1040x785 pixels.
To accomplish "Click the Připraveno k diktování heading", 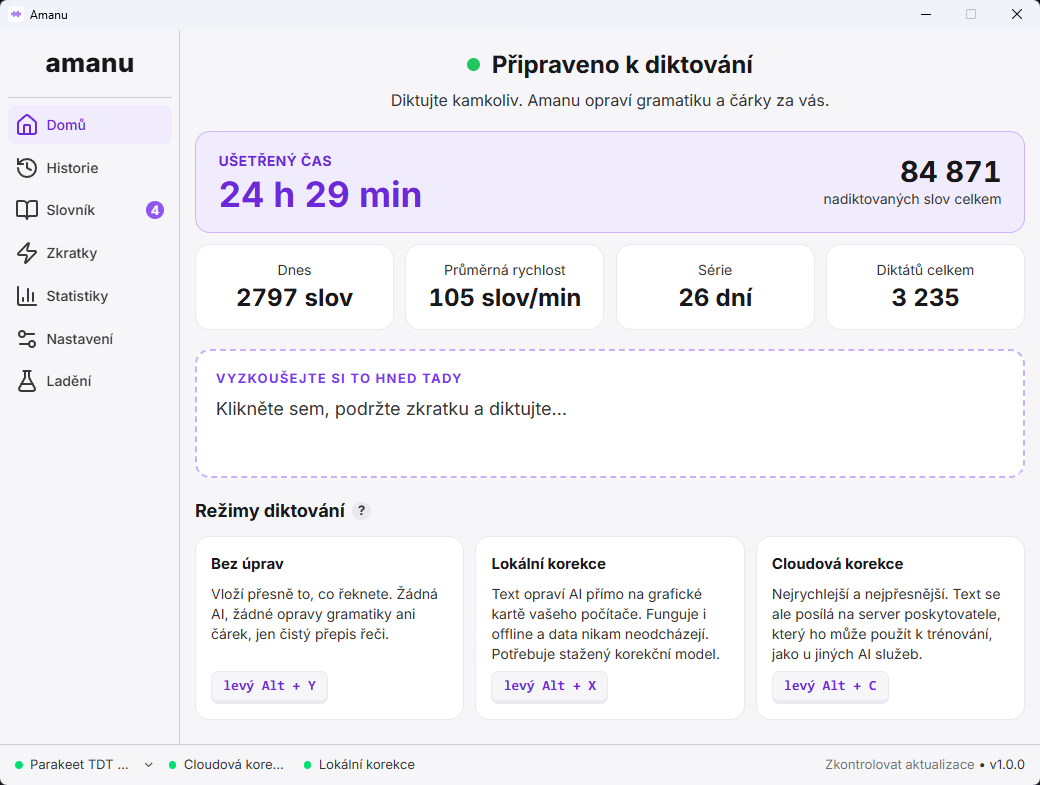I will [622, 65].
